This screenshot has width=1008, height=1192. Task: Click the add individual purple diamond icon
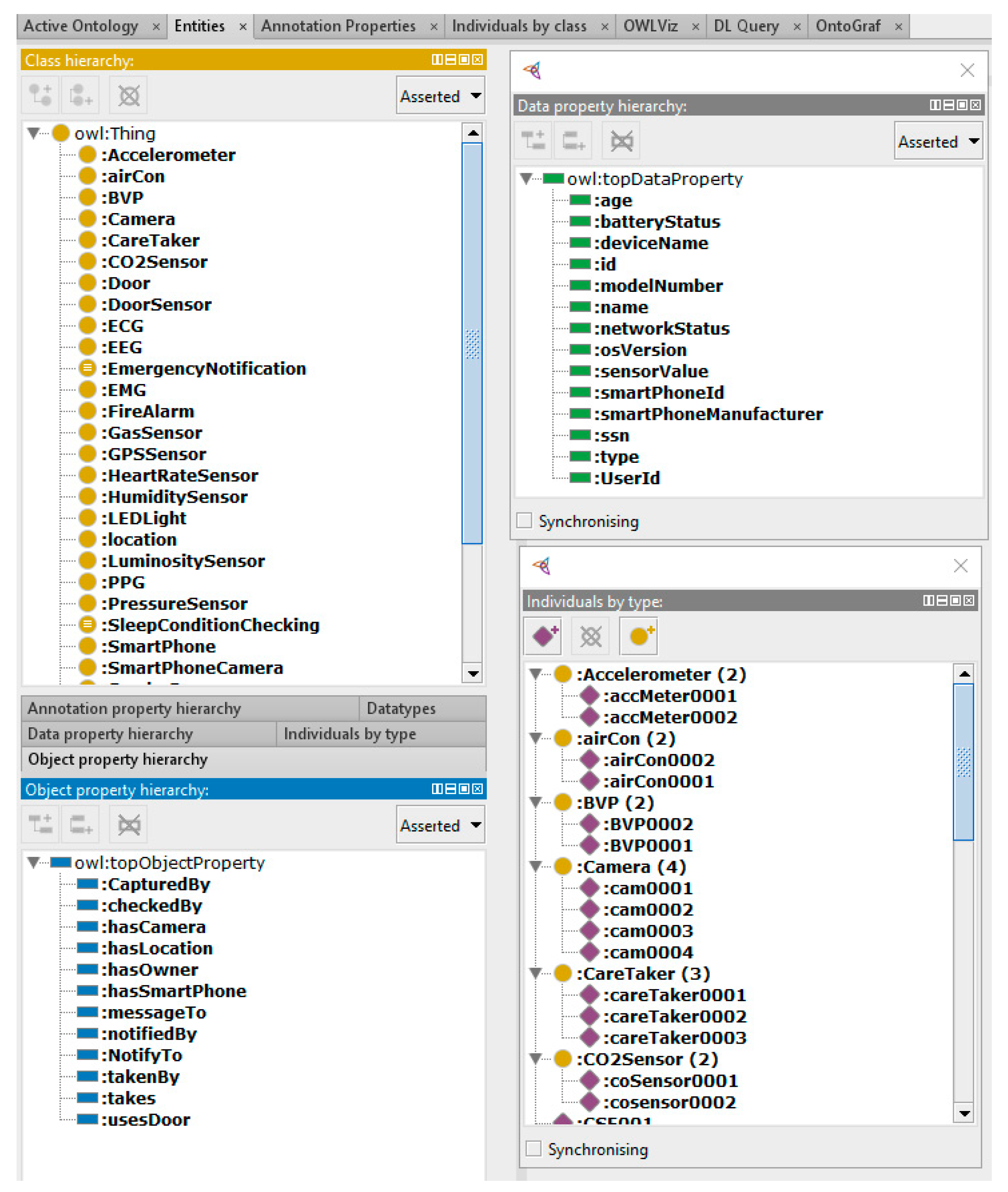[x=544, y=636]
